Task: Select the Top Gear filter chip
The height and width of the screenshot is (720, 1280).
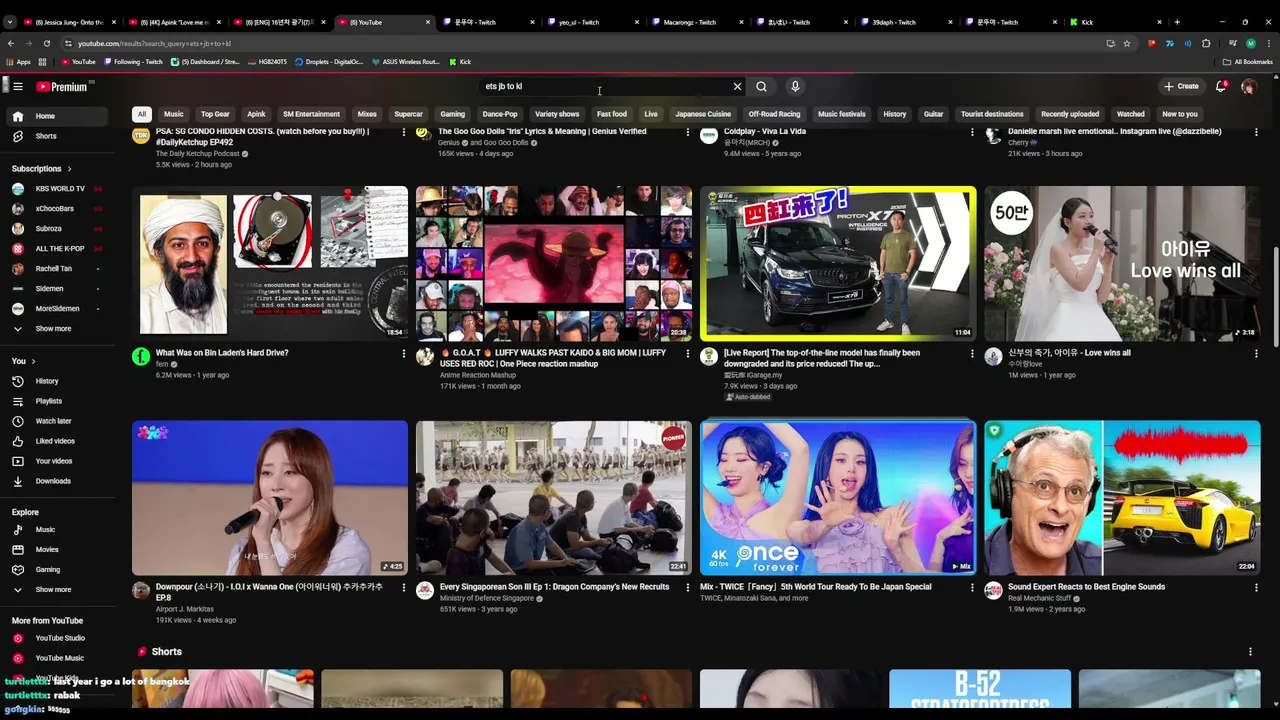Action: click(215, 114)
